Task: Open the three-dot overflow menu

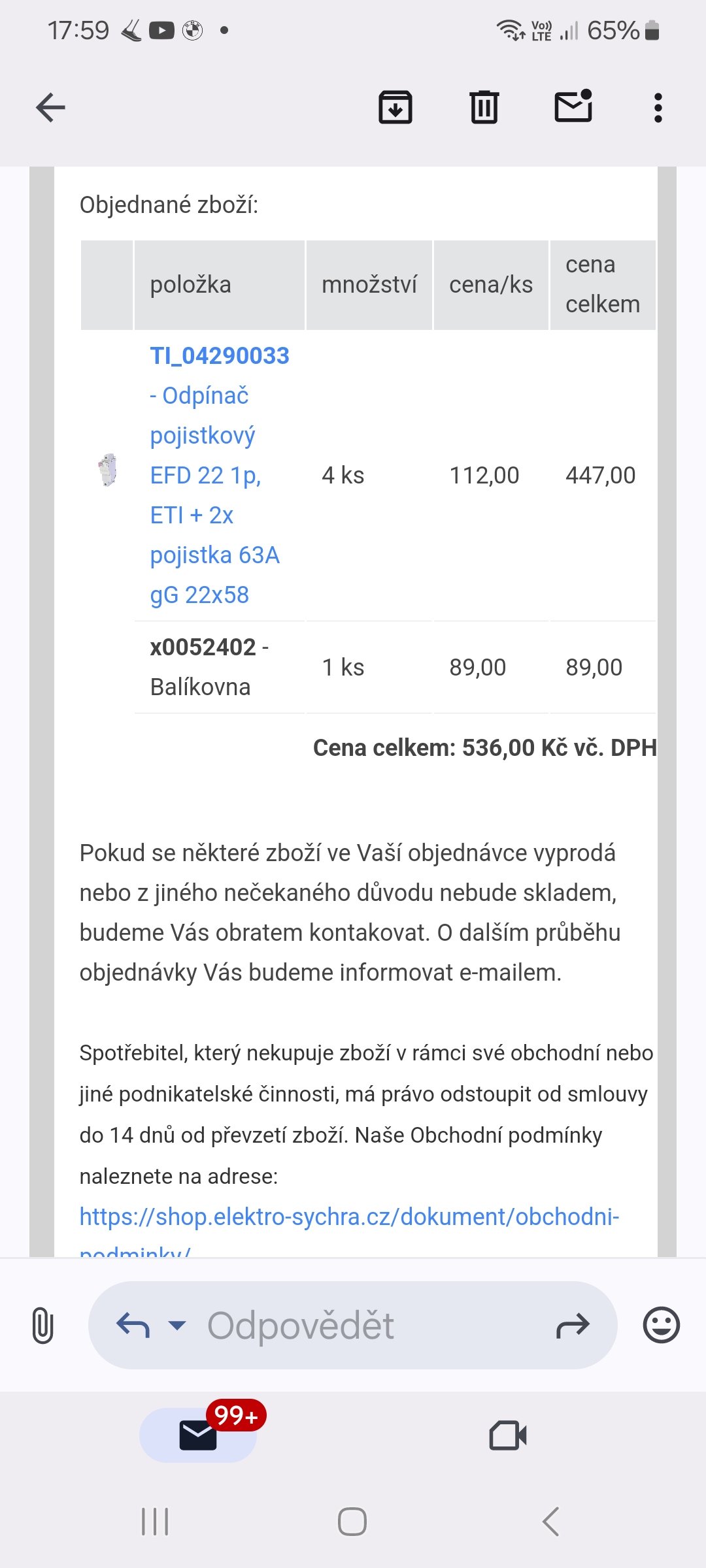Action: [x=658, y=108]
